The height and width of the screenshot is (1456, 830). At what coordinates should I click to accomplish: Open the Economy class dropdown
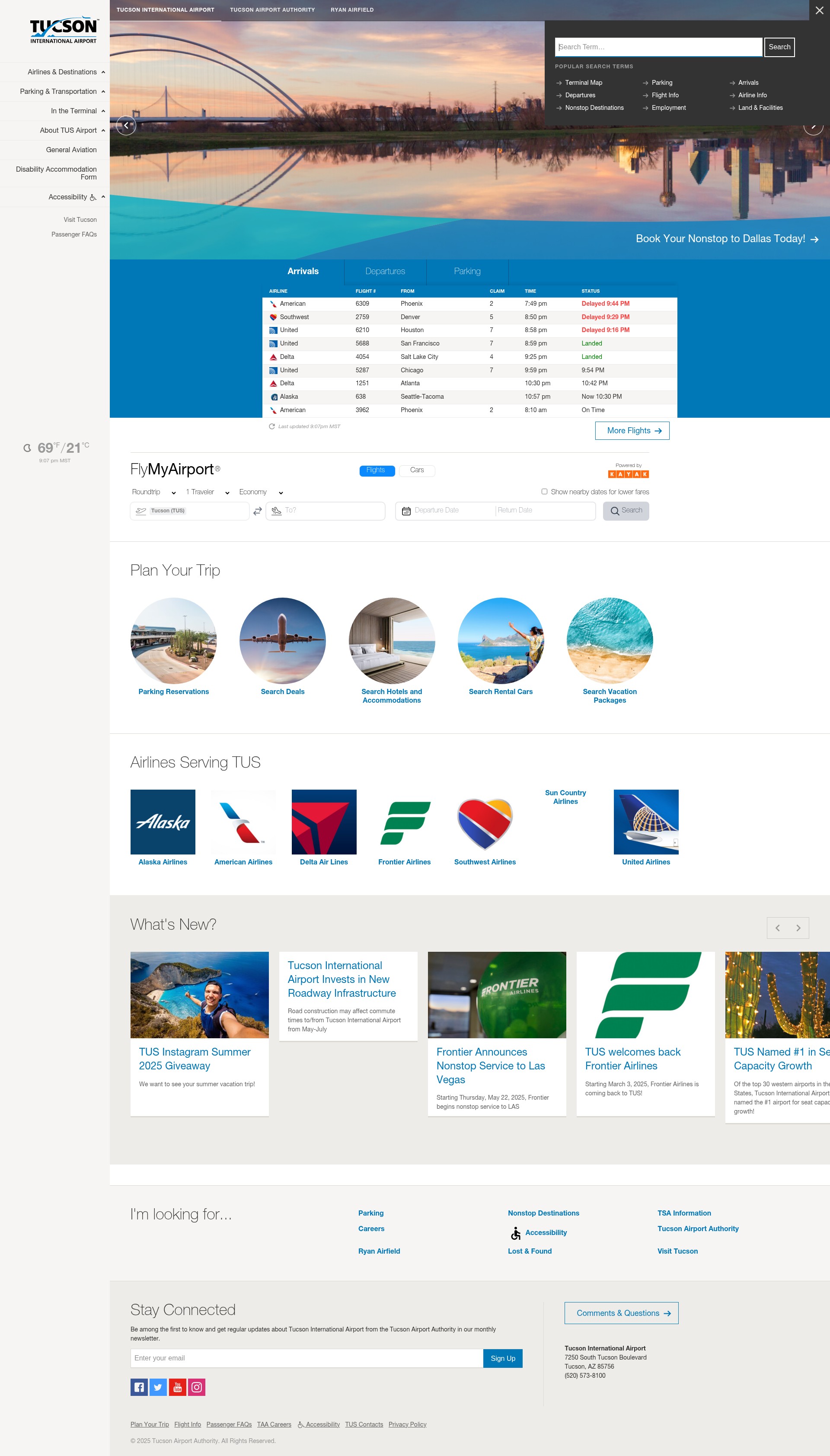261,492
